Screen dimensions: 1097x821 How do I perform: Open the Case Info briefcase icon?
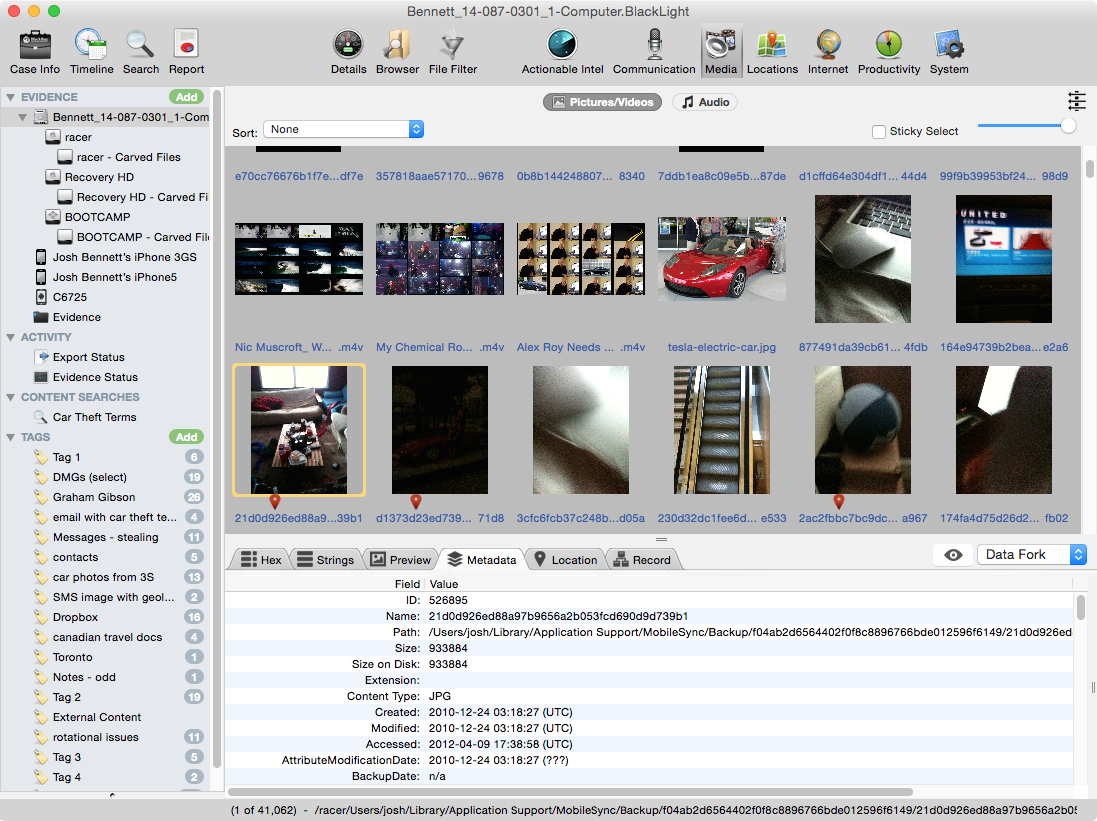pos(35,45)
